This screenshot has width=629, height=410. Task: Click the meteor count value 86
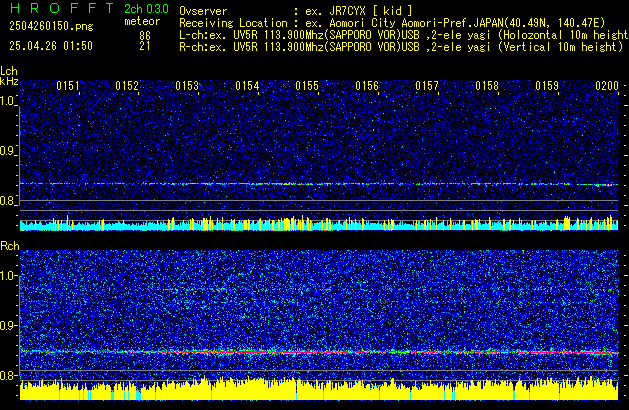(145, 35)
